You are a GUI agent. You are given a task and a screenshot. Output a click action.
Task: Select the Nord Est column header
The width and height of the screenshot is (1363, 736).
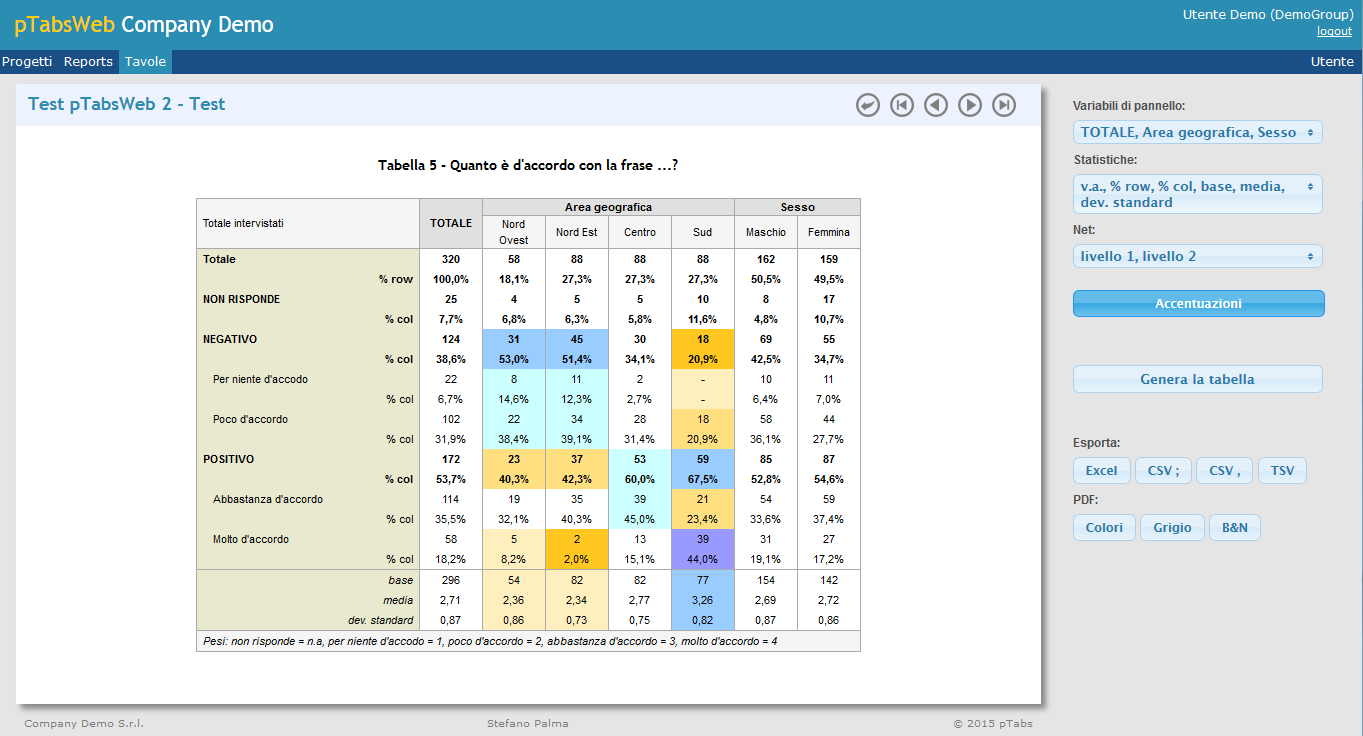click(x=577, y=232)
